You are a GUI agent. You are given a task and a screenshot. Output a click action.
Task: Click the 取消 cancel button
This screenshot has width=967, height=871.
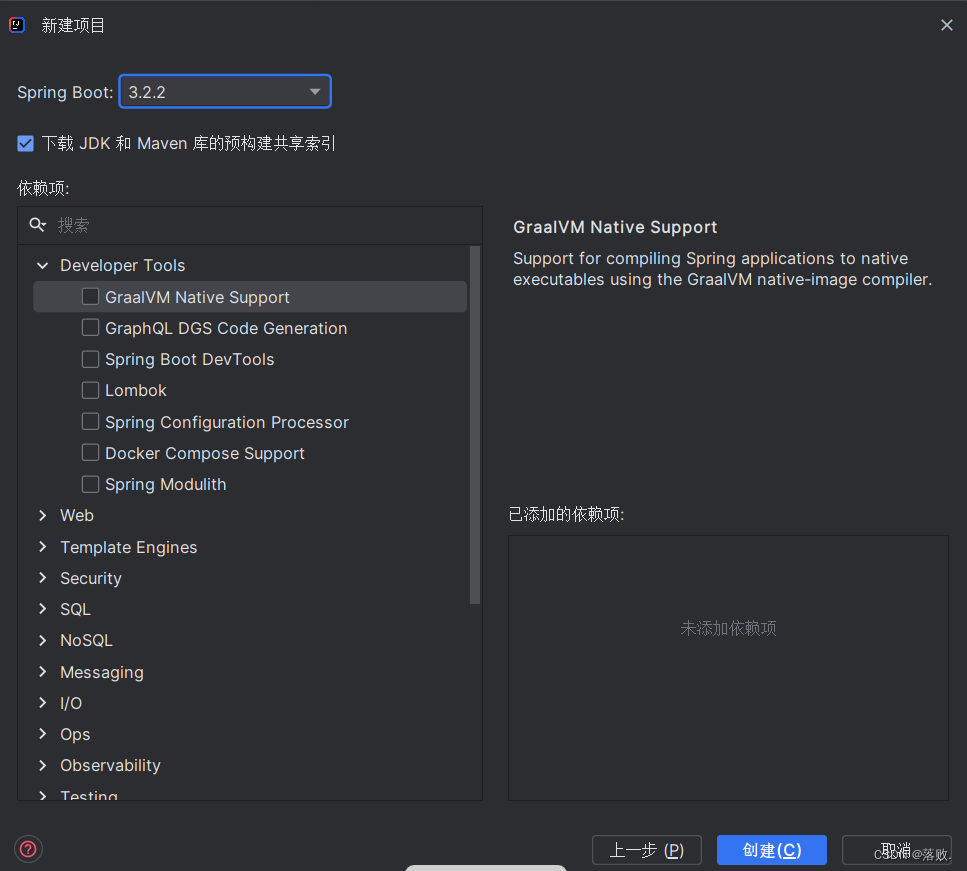click(897, 850)
